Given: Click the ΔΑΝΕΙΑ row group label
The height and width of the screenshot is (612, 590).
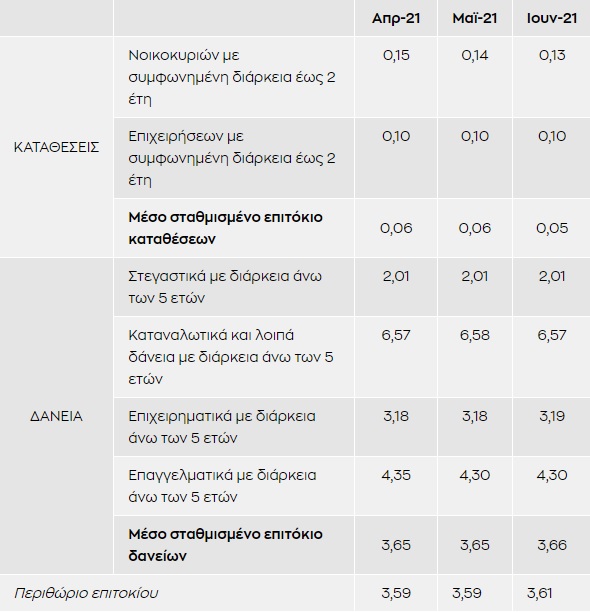Looking at the screenshot, I should tap(57, 416).
